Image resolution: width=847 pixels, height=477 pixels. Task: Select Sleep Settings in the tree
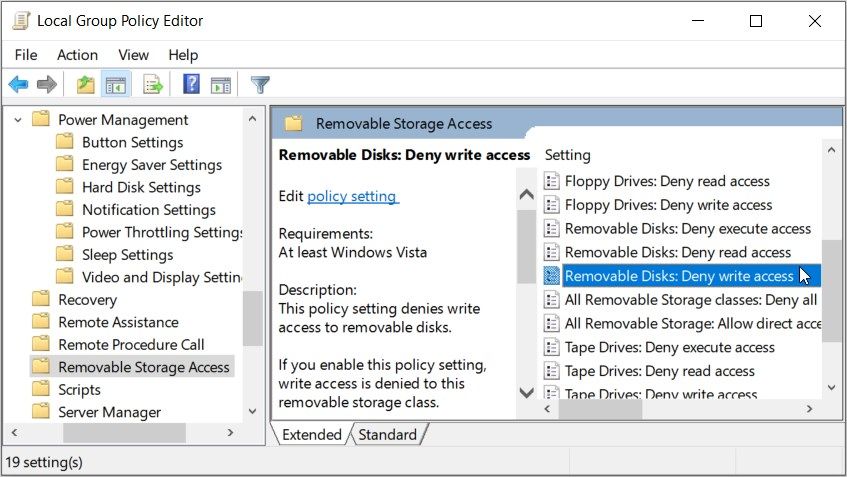point(127,254)
